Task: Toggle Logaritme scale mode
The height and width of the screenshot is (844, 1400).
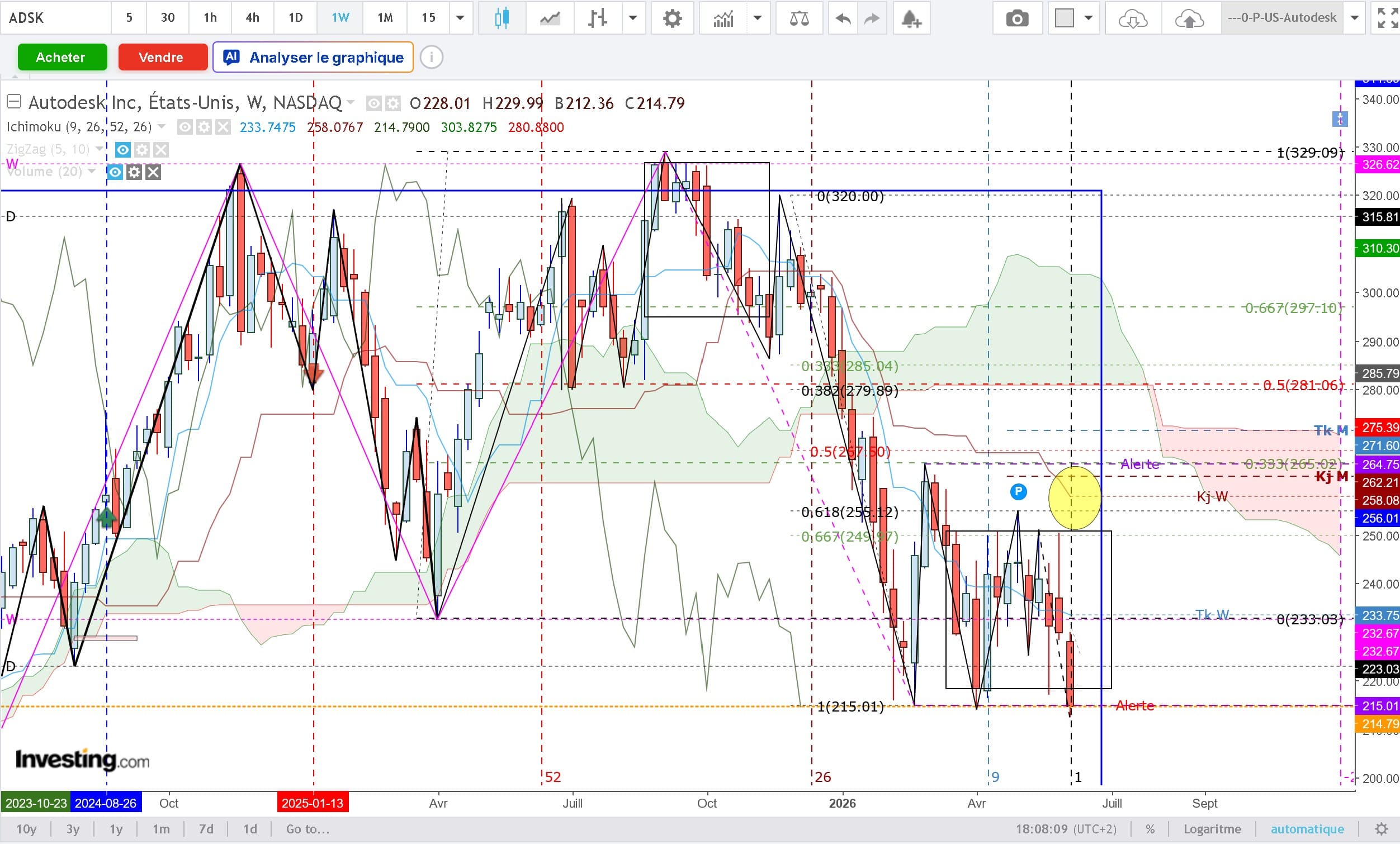Action: click(1212, 829)
